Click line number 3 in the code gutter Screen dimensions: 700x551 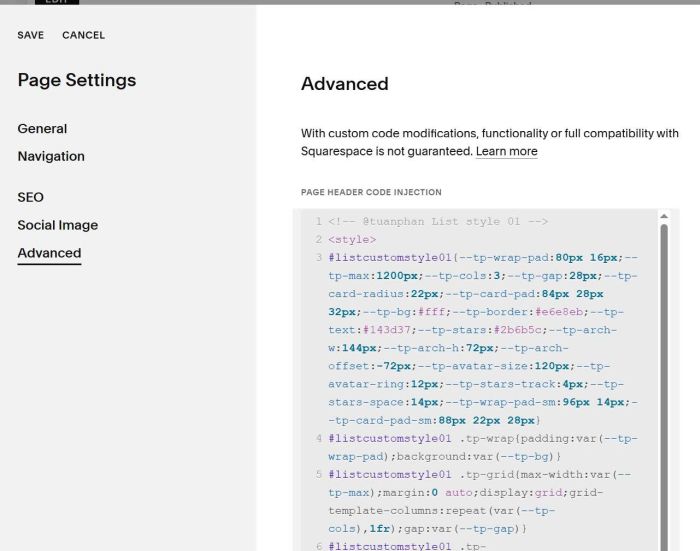tap(318, 258)
